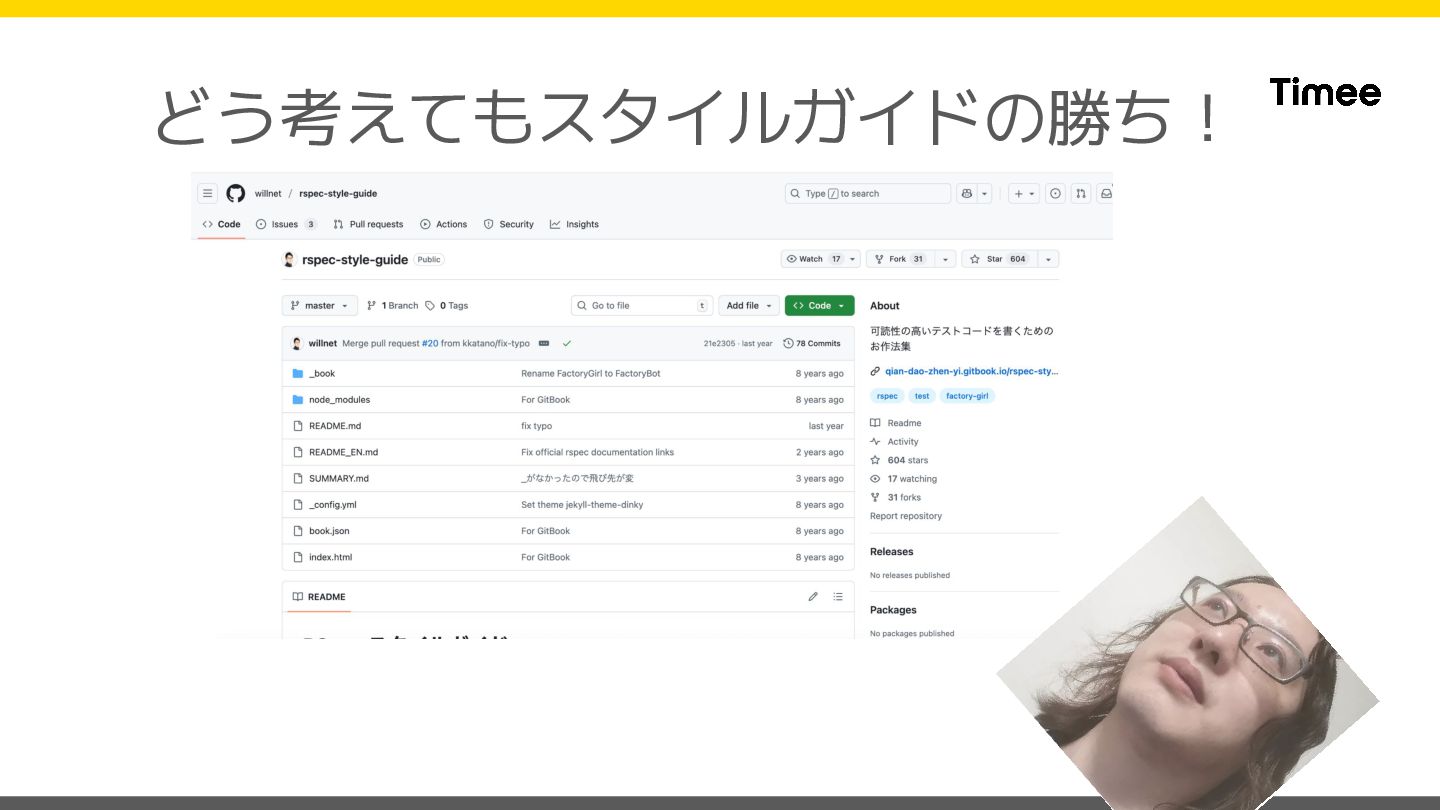
Task: Open the 0 Tags link
Action: tap(446, 306)
